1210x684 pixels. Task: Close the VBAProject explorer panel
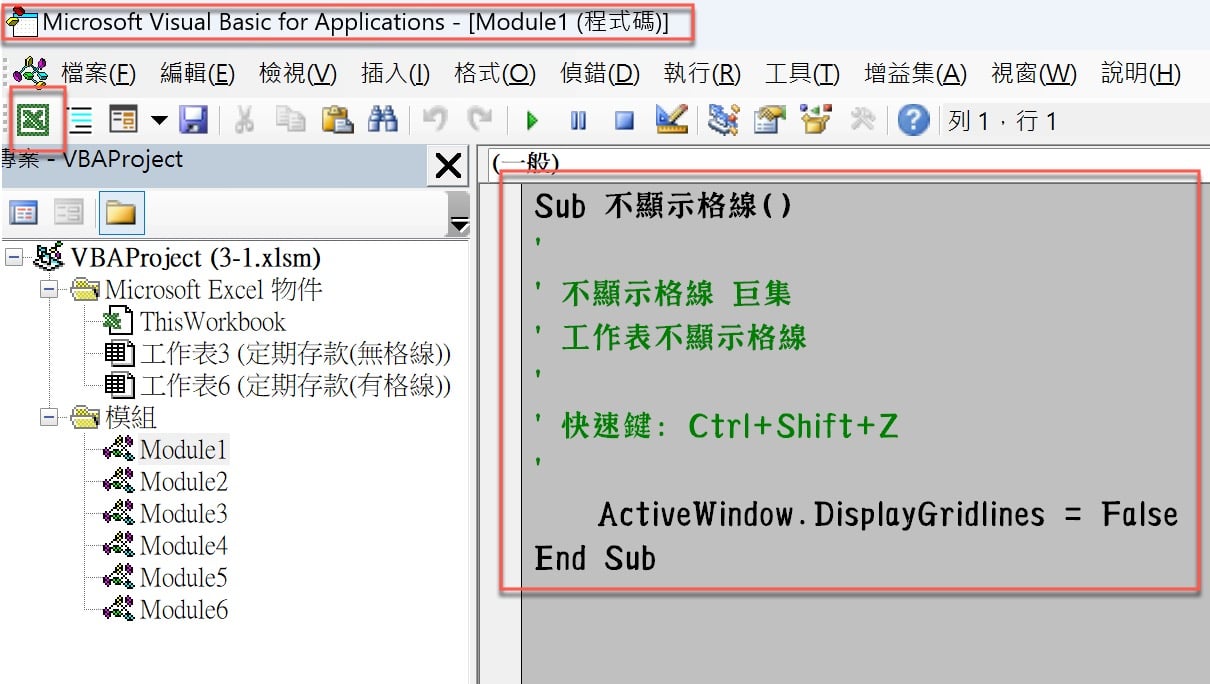[448, 165]
